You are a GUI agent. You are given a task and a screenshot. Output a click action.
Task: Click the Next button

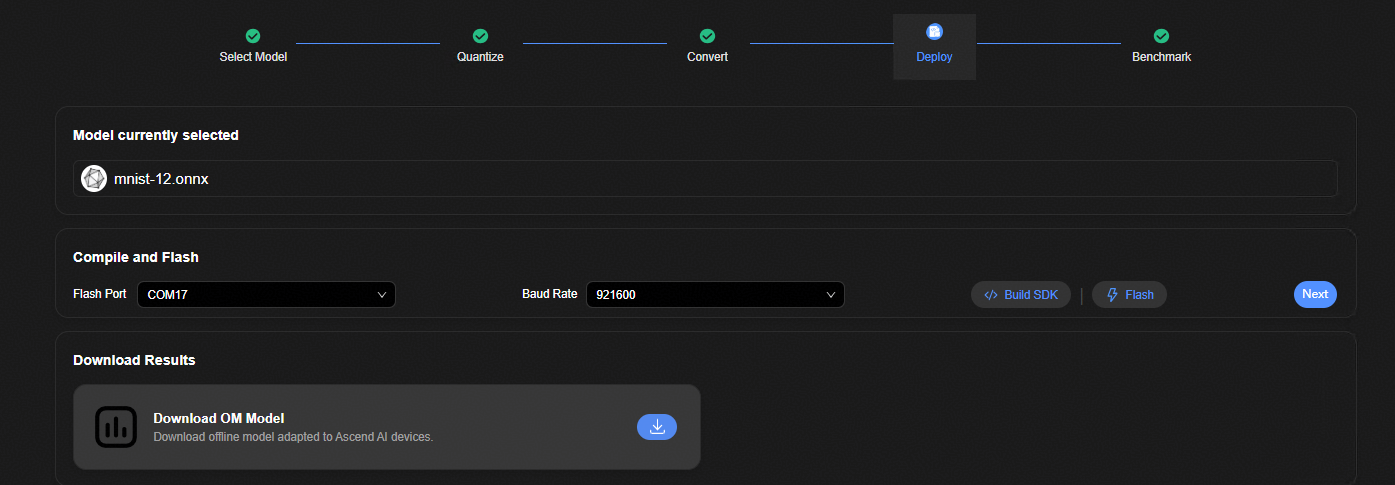pos(1315,294)
